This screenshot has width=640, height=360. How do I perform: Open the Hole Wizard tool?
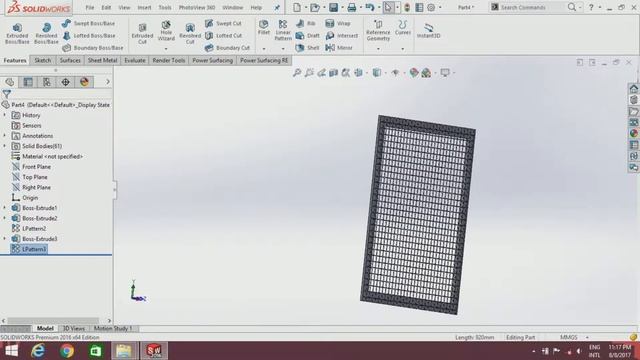pos(166,31)
